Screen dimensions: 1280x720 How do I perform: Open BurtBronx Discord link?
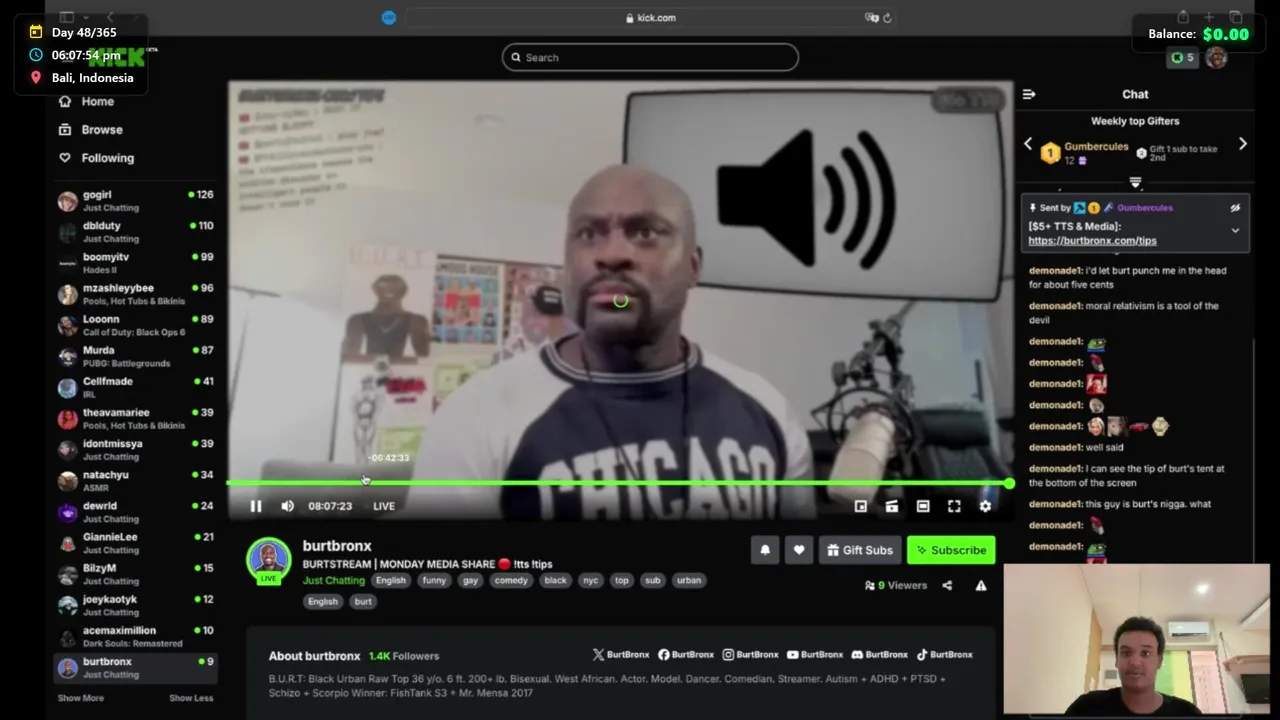click(x=879, y=655)
